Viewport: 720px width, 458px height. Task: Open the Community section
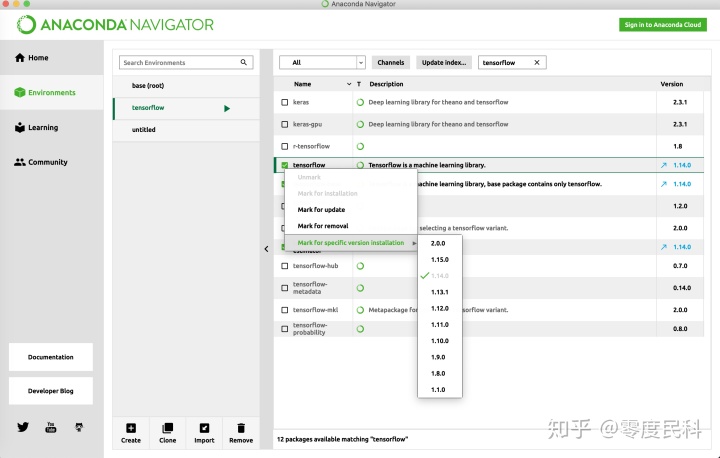point(41,162)
